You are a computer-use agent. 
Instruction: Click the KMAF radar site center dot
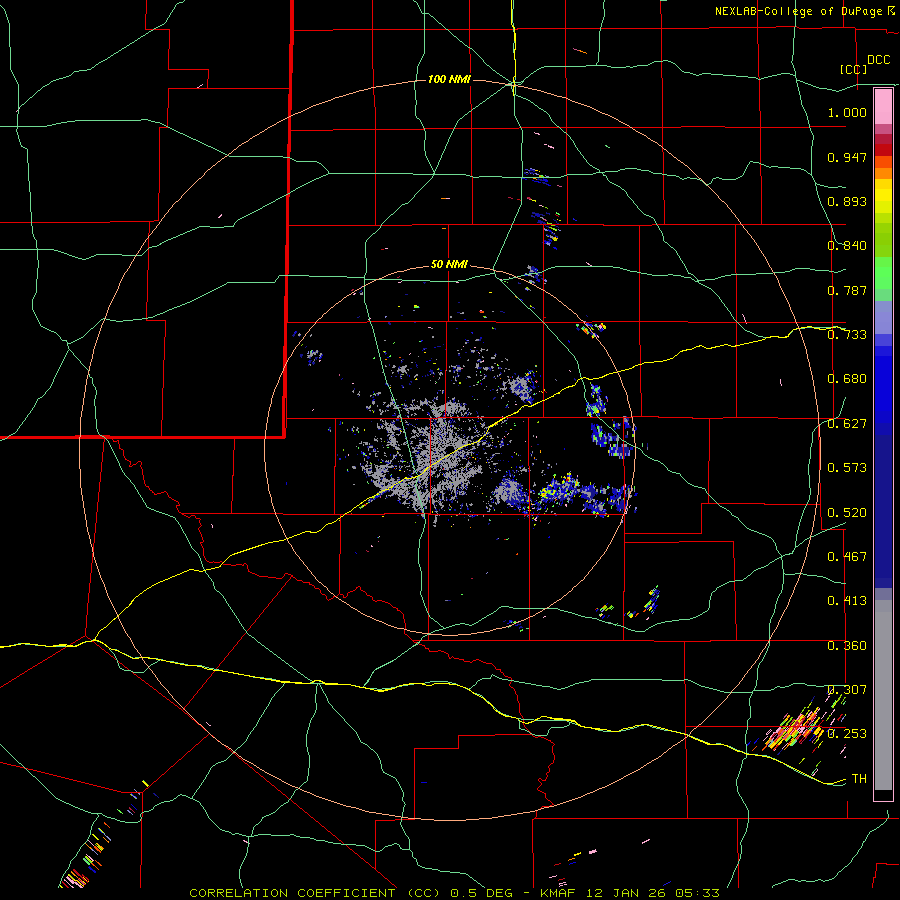tap(450, 448)
